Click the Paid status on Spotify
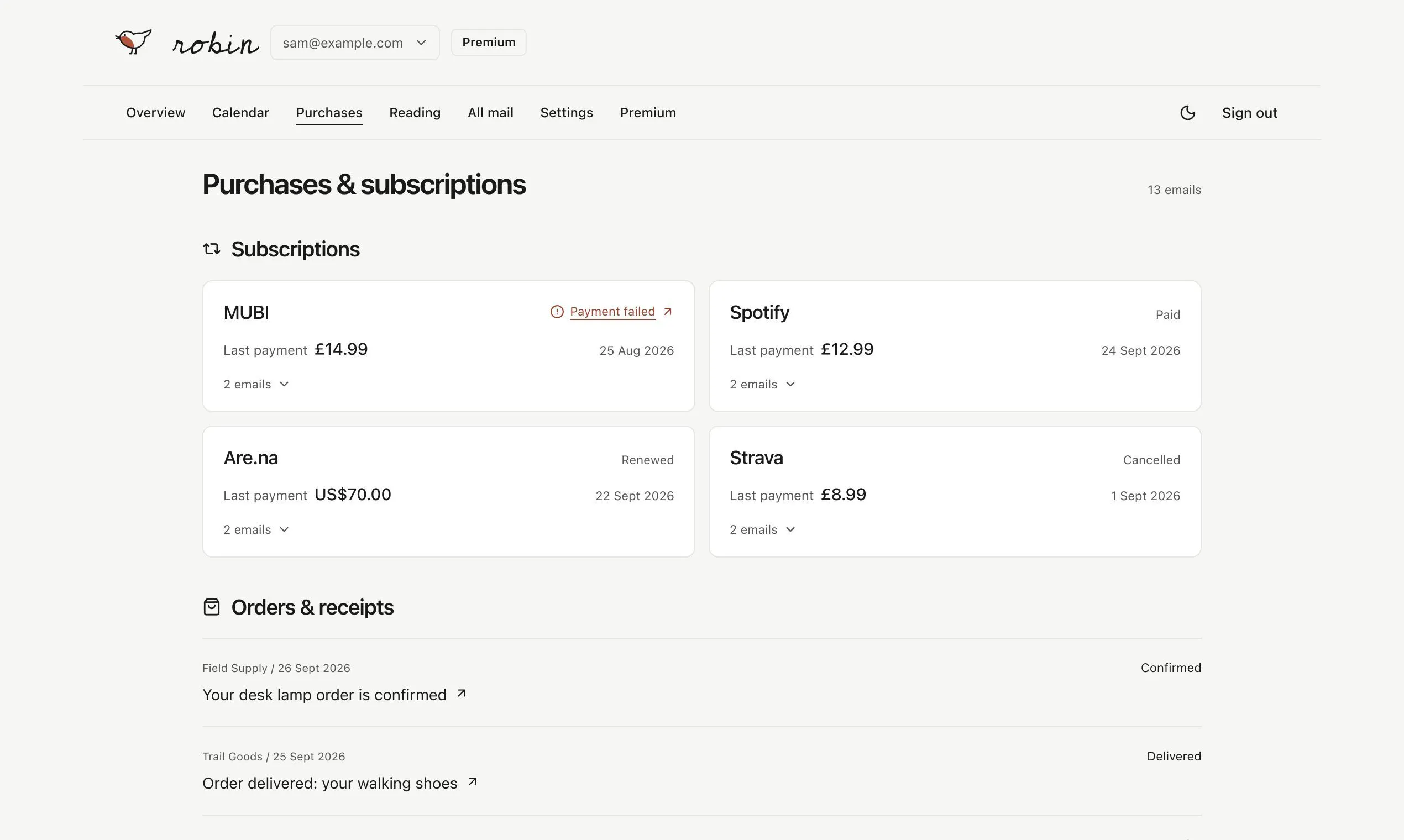This screenshot has width=1404, height=840. pyautogui.click(x=1168, y=314)
